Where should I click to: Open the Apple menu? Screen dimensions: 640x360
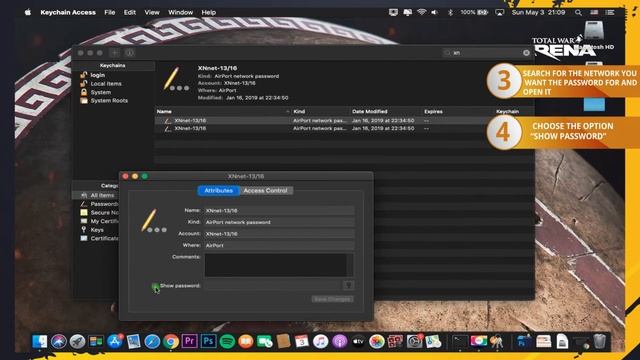pyautogui.click(x=28, y=12)
